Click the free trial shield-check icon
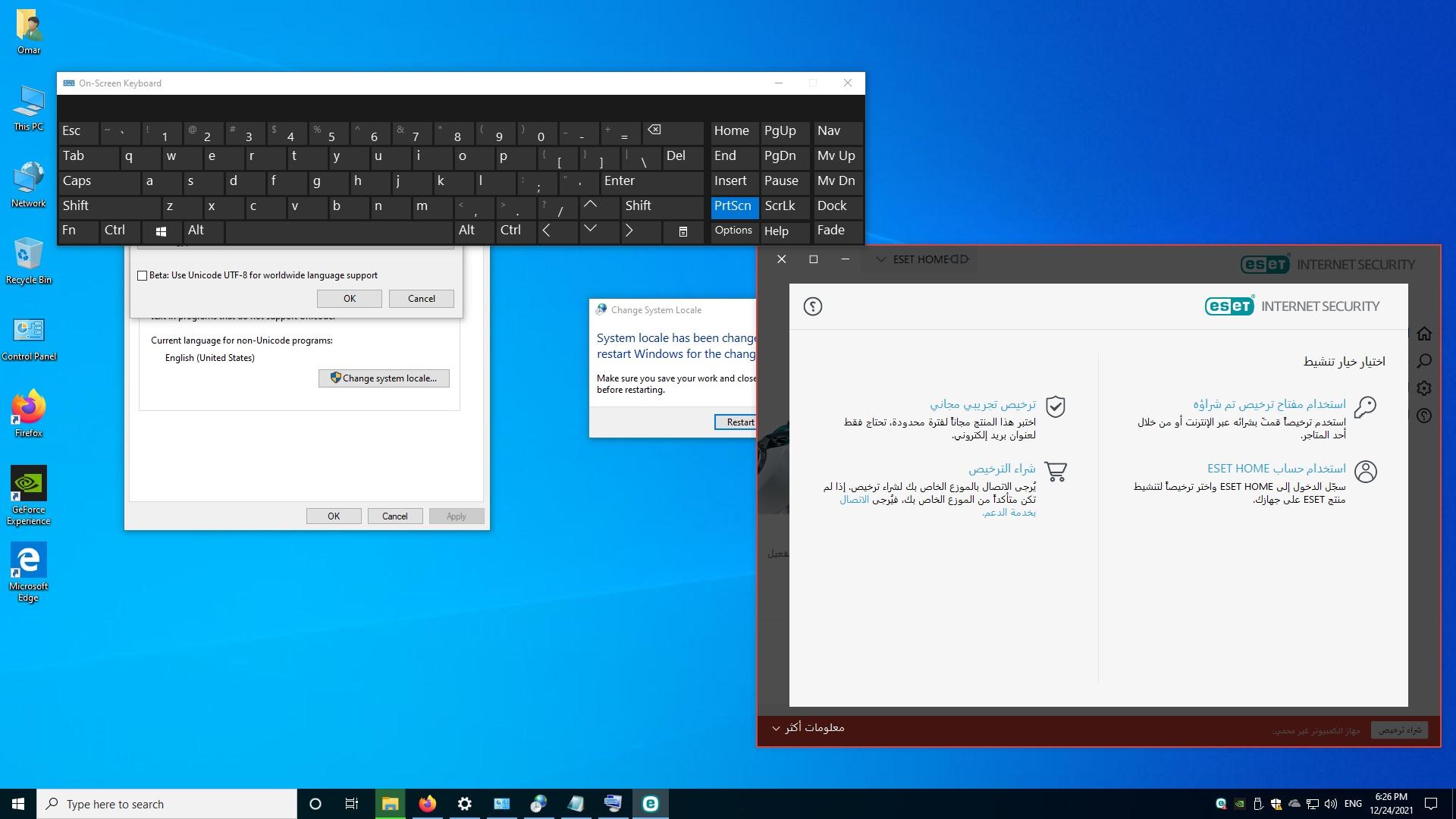 [1055, 407]
